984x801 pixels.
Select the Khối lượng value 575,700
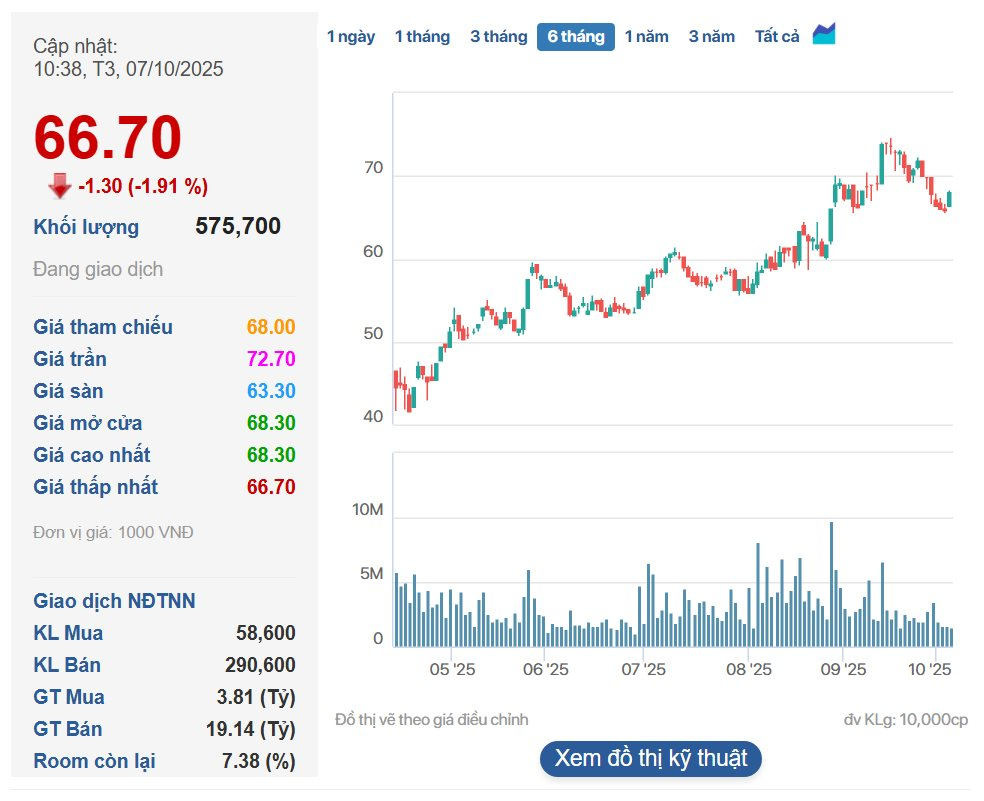click(238, 227)
